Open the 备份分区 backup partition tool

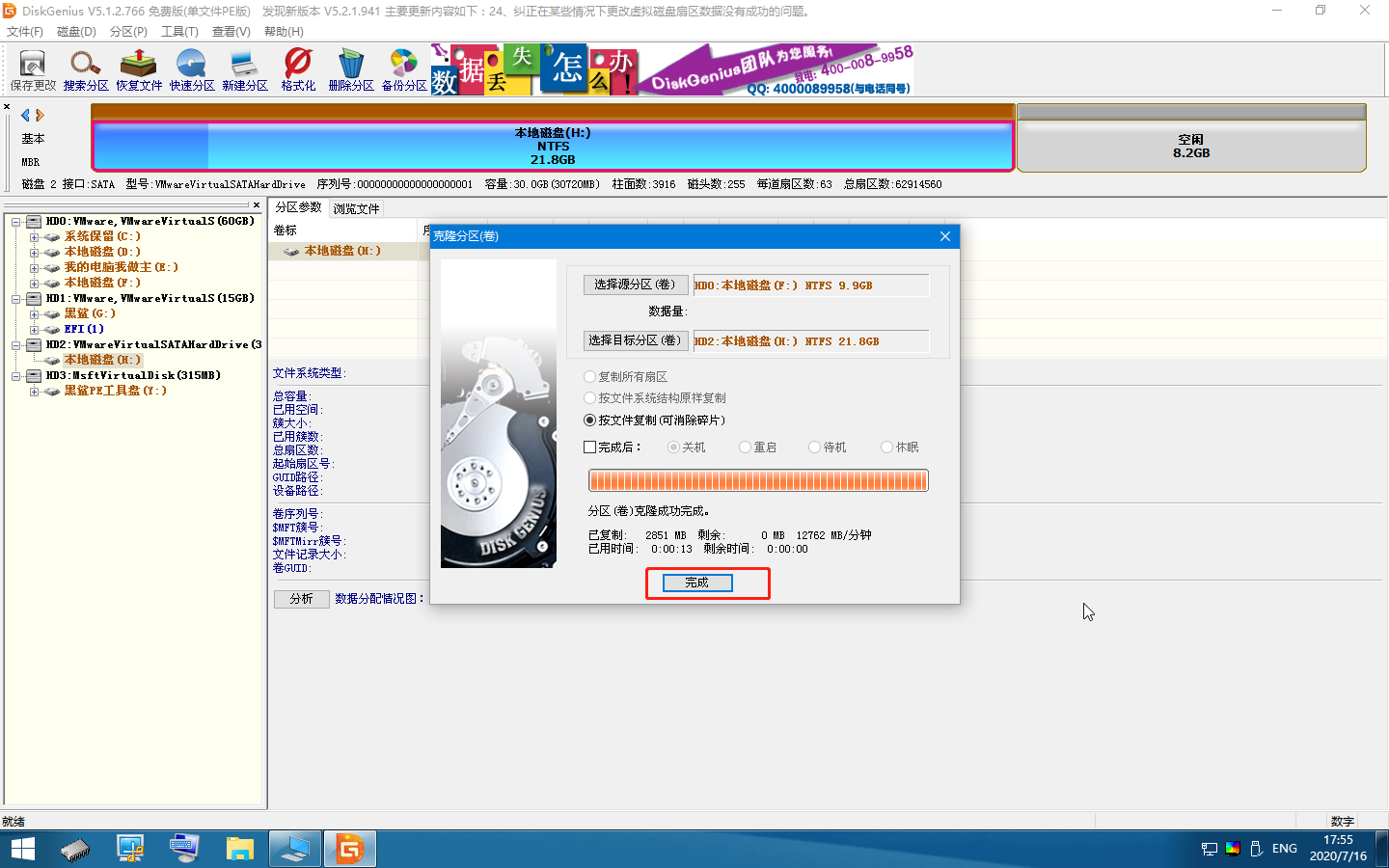tap(404, 70)
